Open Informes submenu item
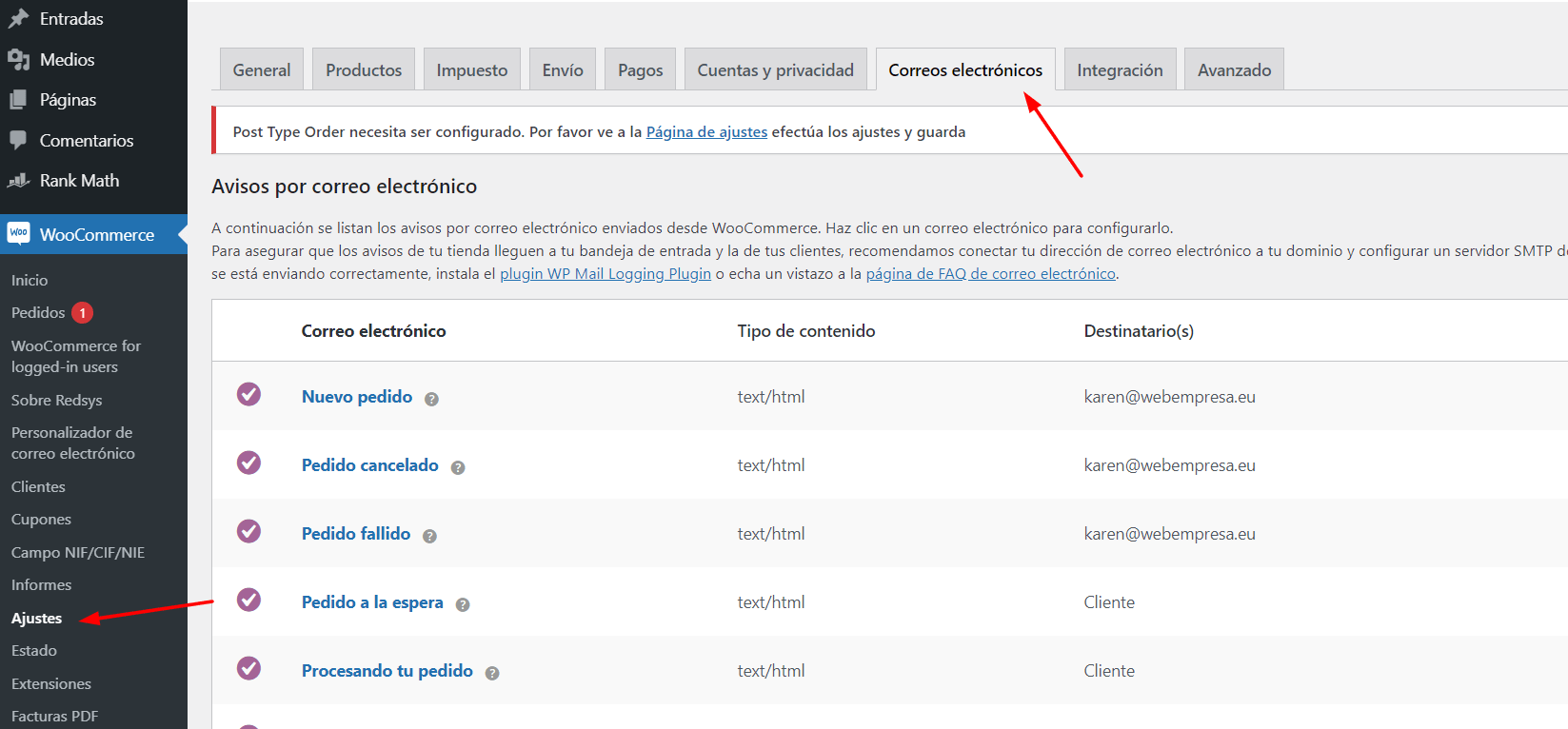This screenshot has height=729, width=1568. (x=41, y=584)
